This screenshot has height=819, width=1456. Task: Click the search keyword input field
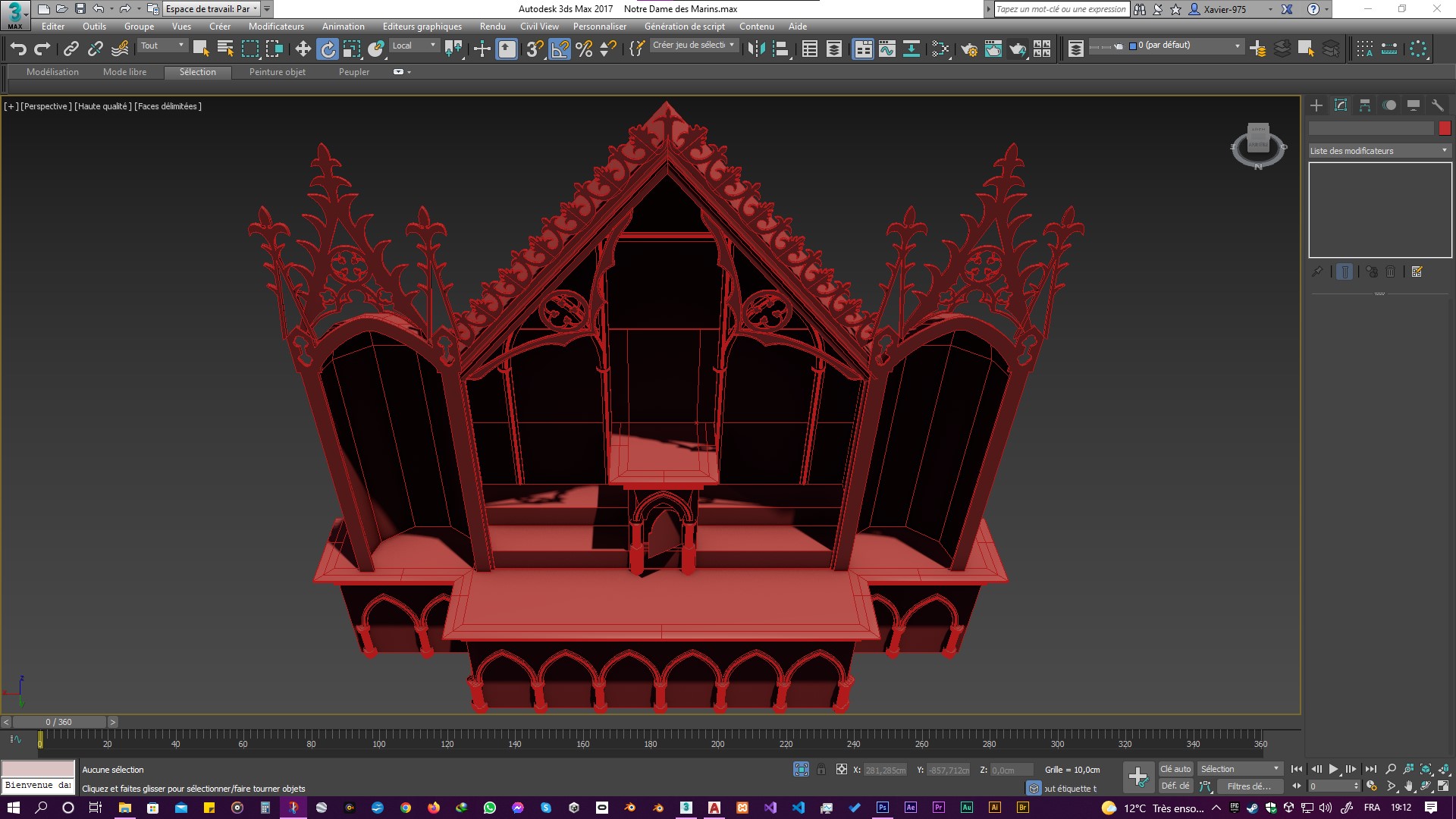click(x=1062, y=9)
